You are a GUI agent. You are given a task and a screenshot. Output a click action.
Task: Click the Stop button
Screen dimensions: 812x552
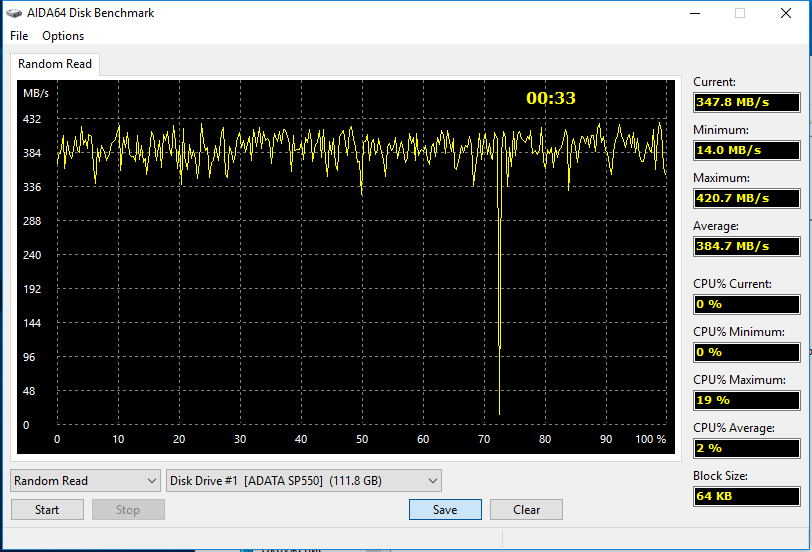pos(128,510)
